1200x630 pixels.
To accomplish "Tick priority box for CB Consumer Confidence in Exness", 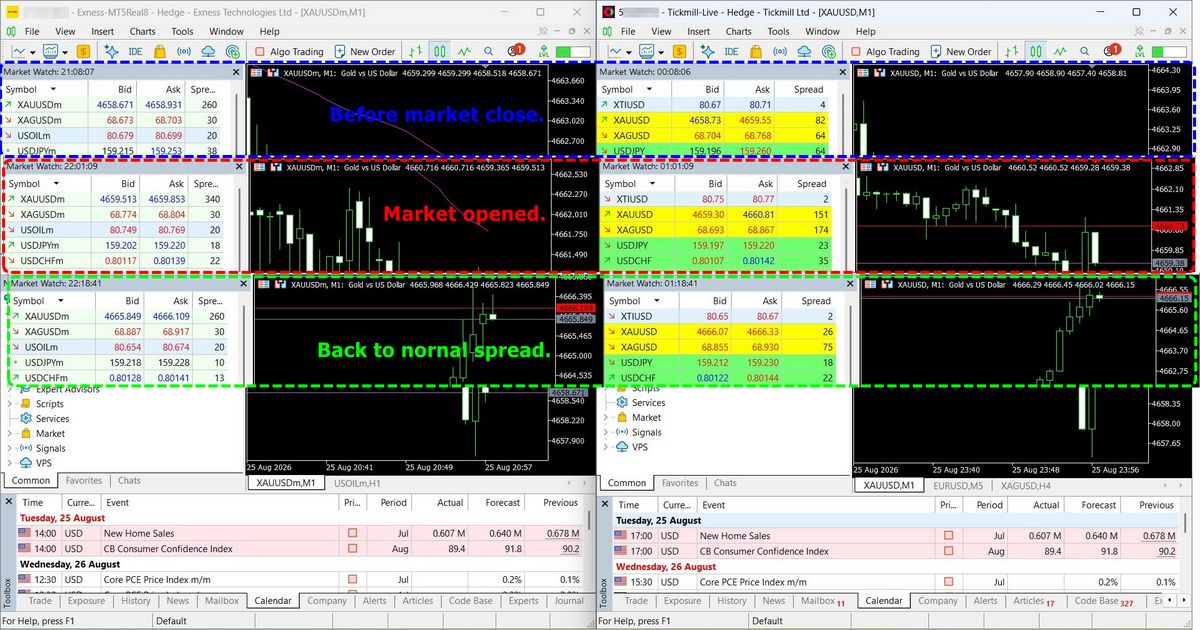I will (x=352, y=549).
